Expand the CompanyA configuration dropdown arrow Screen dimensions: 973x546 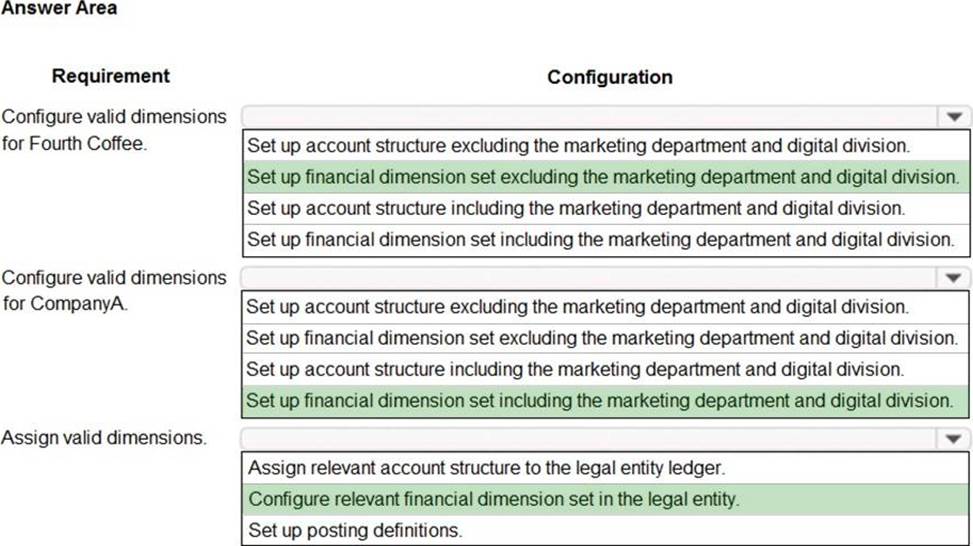[953, 277]
